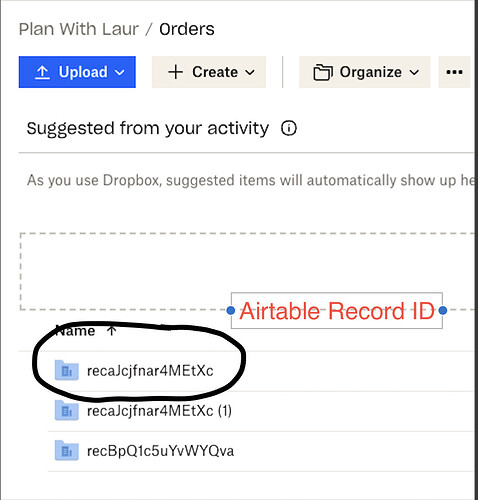Open the recaJcjfnar4MEtXc folder name
478x500 pixels.
[150, 371]
